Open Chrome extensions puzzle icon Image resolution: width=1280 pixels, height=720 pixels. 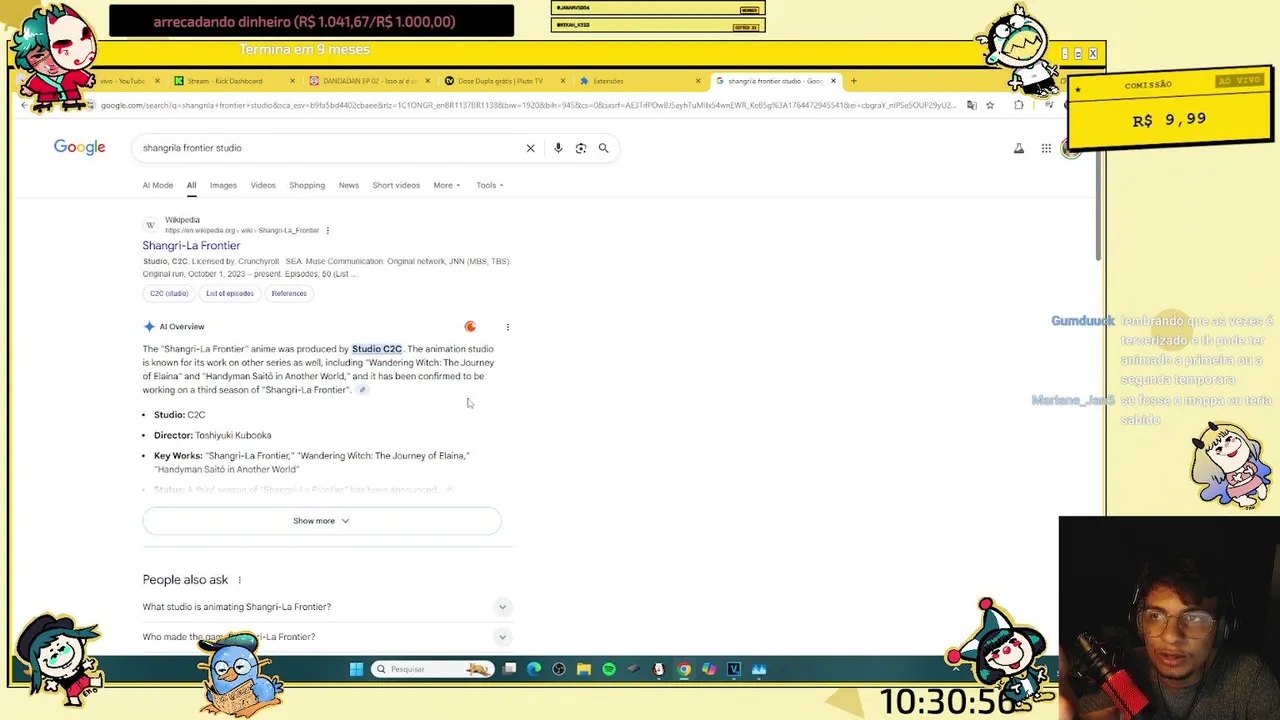click(x=1019, y=105)
